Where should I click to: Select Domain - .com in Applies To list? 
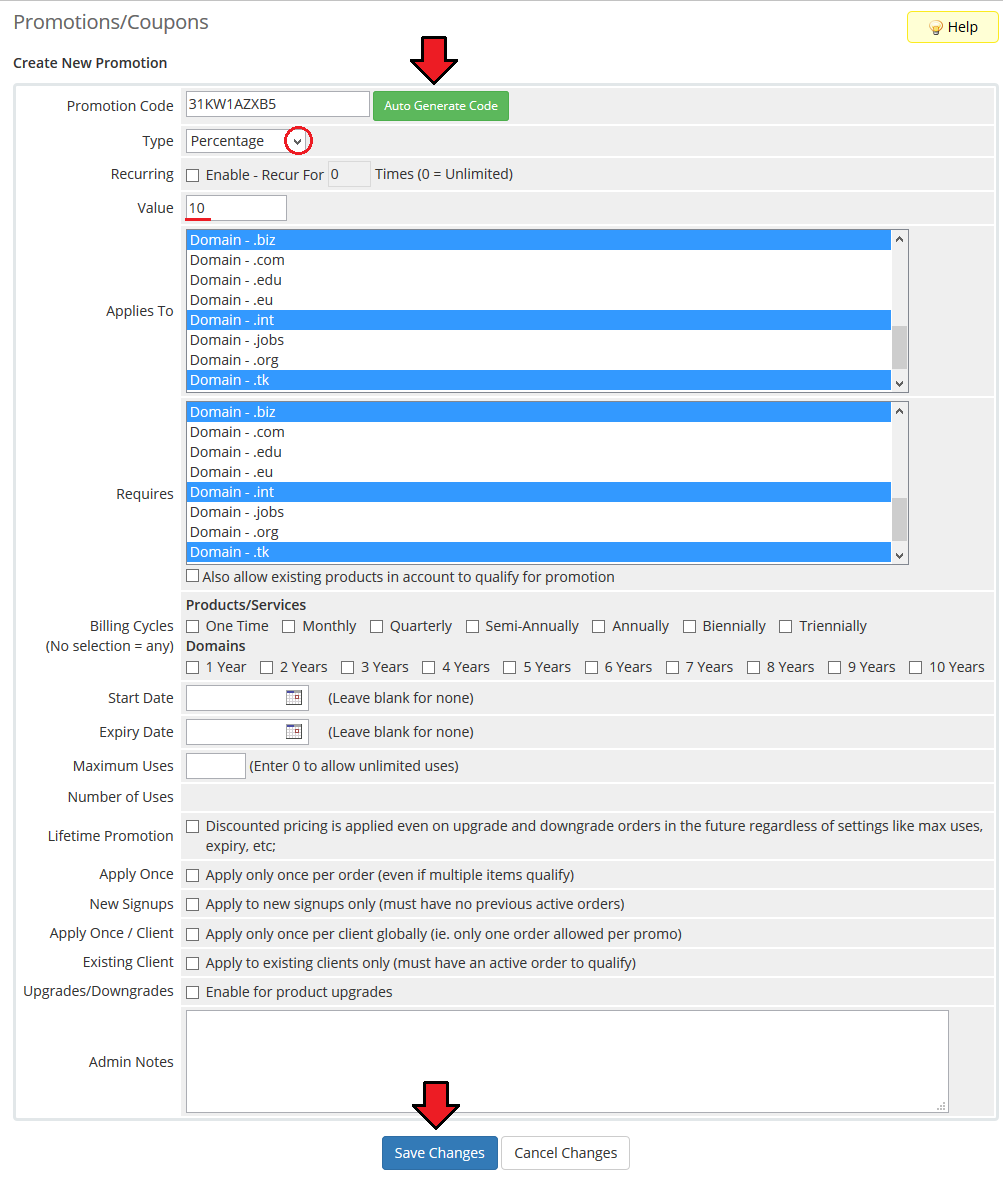click(x=539, y=260)
